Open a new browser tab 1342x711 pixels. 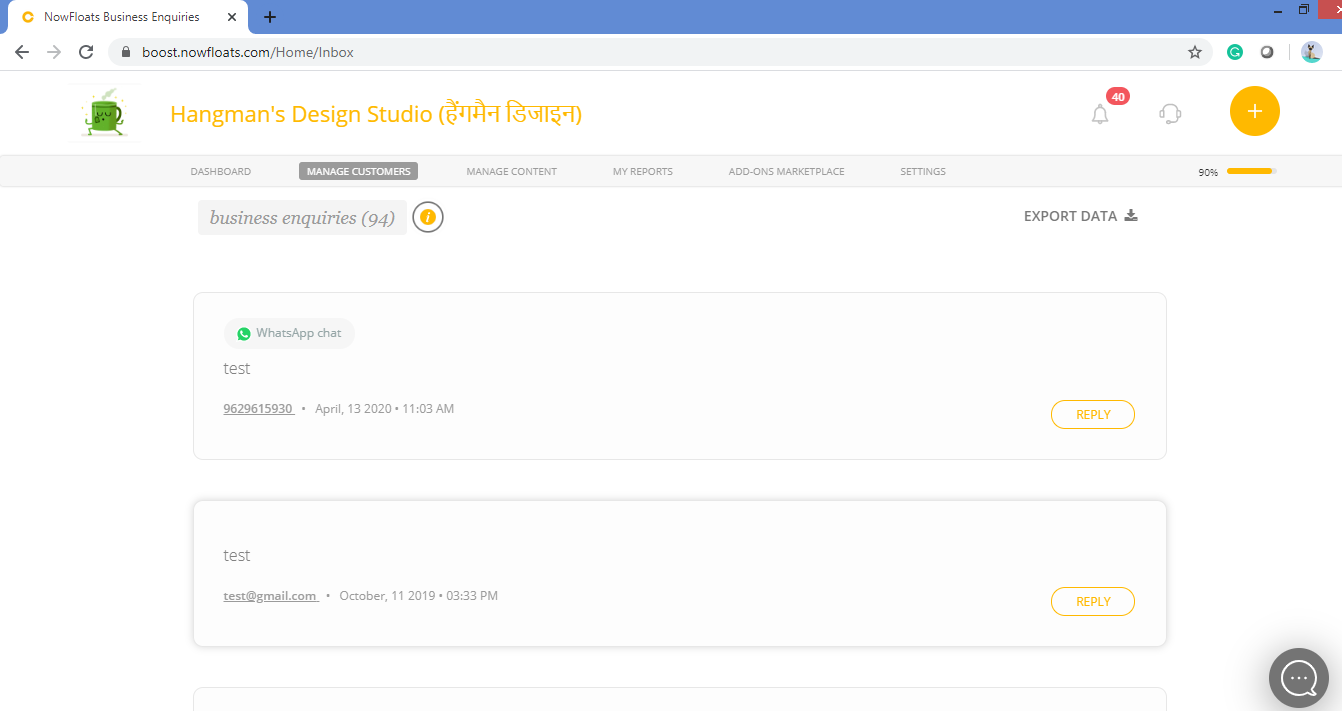tap(270, 17)
